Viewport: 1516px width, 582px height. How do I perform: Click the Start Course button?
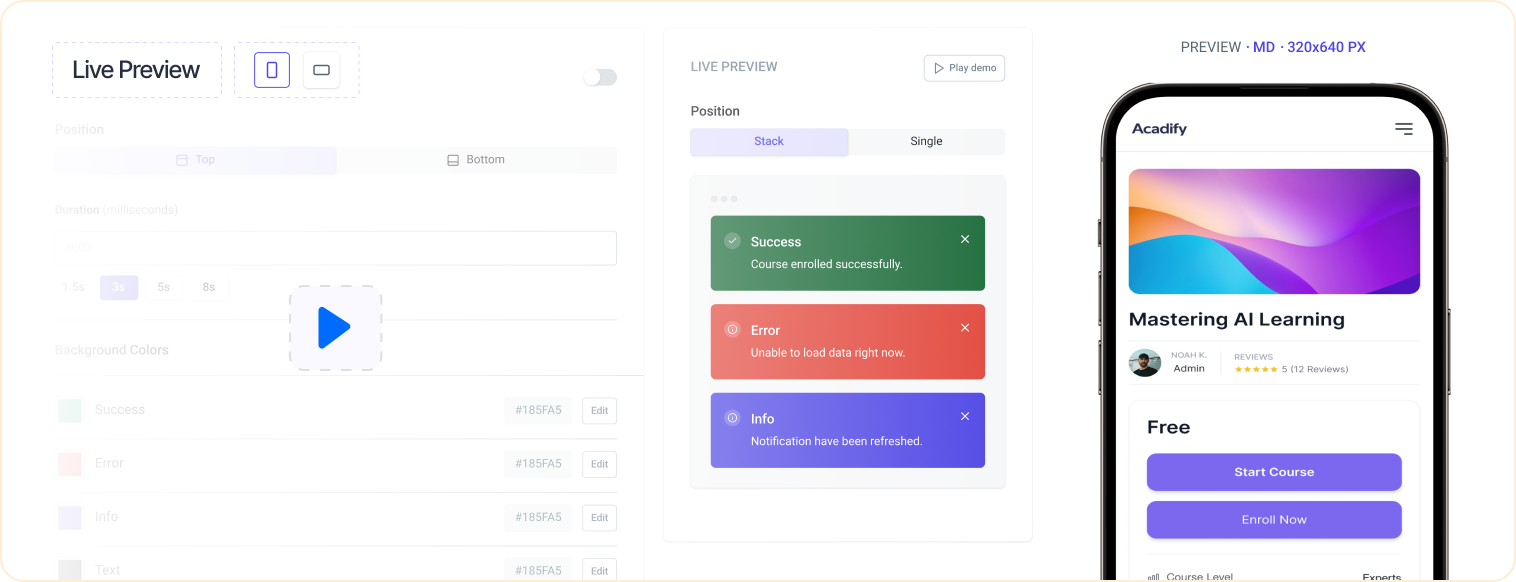1274,472
